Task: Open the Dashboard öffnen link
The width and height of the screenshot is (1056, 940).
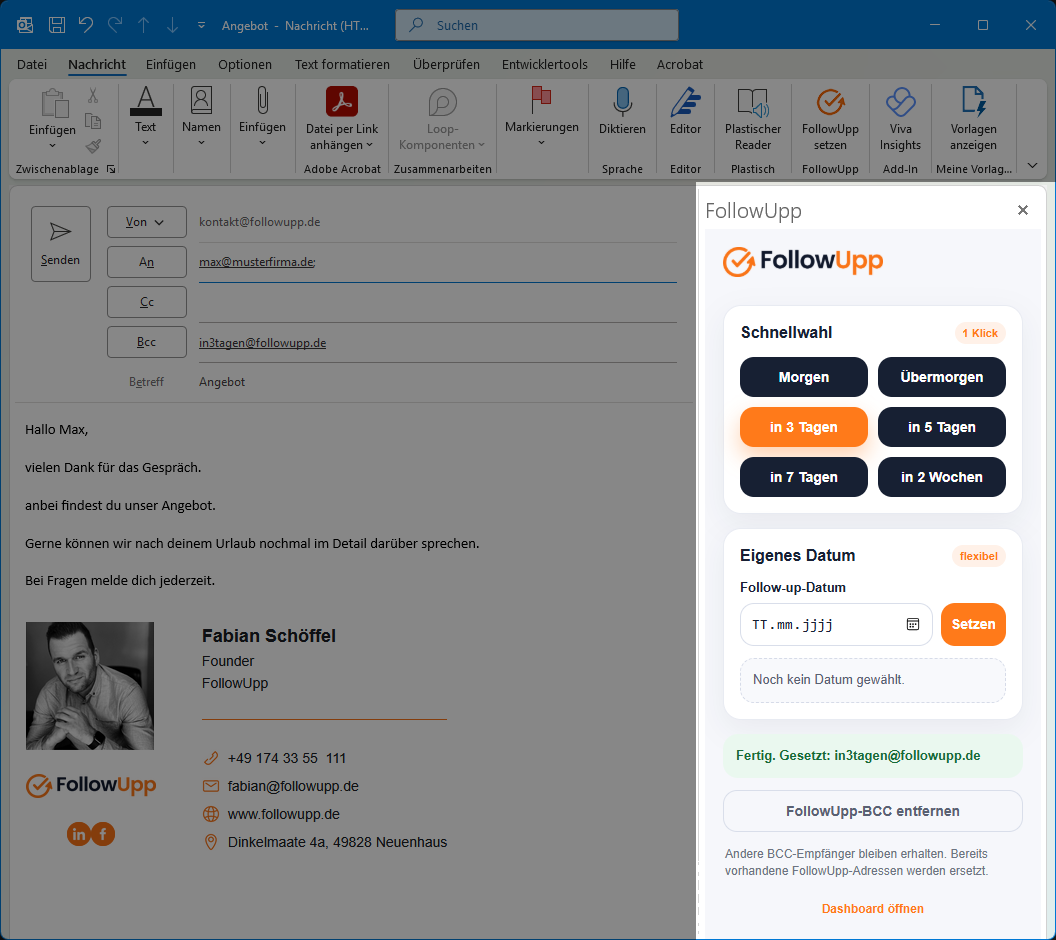Action: pyautogui.click(x=873, y=909)
